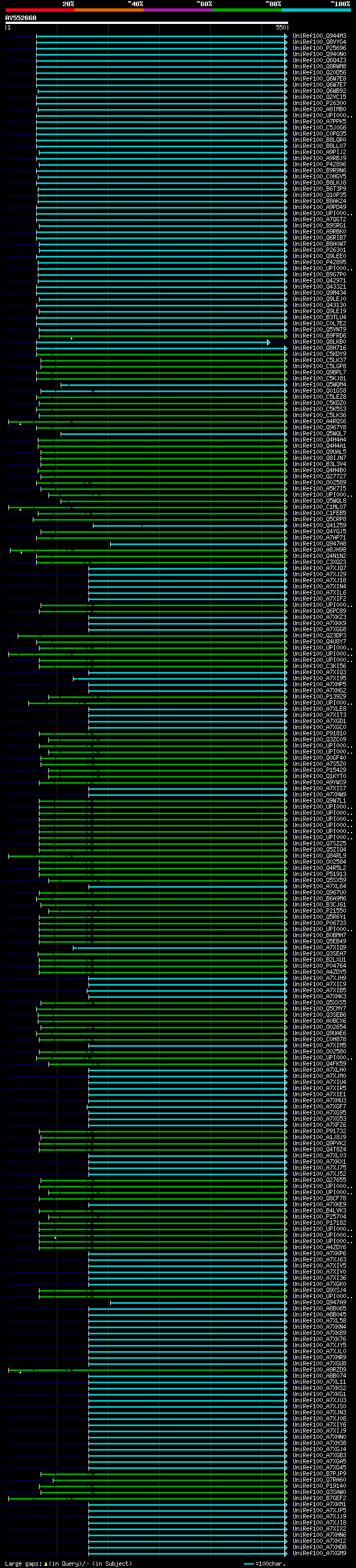Select hit label UniRef100_Q20D56
Image resolution: width=356 pixels, height=1568 pixels.
319,72
